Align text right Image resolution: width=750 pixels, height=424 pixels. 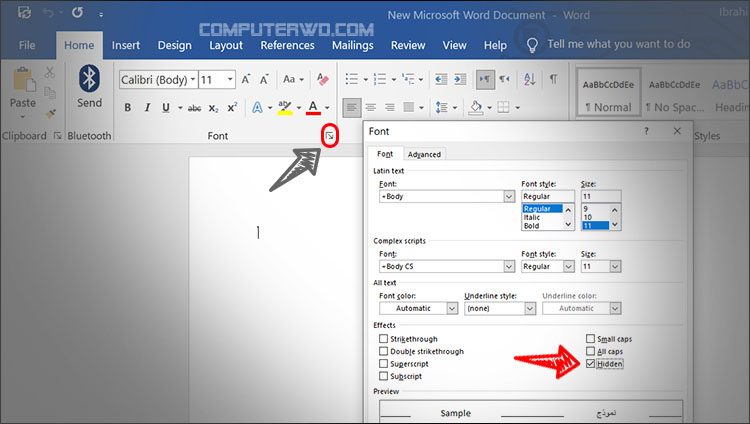(389, 108)
